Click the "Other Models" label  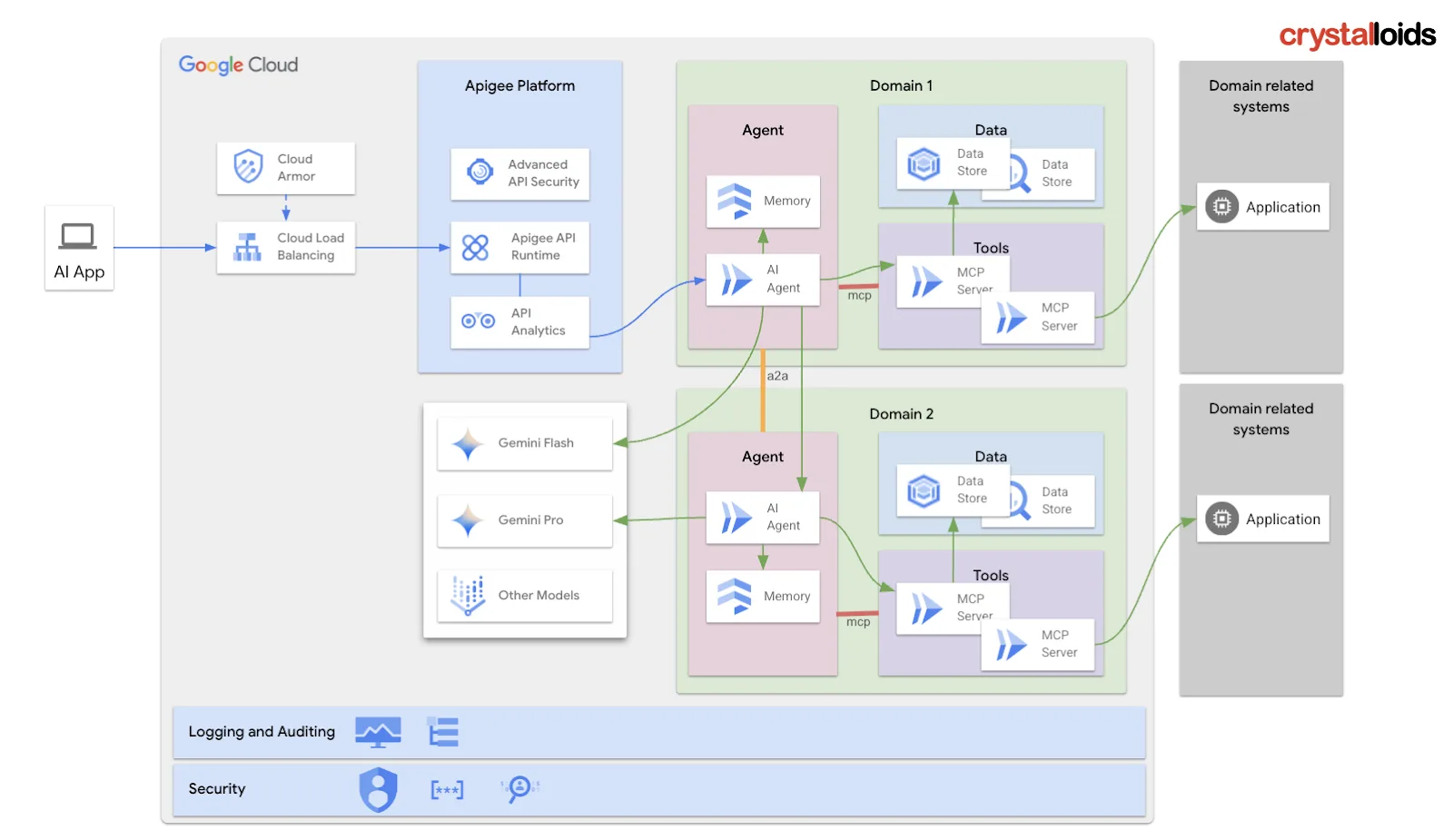[539, 596]
